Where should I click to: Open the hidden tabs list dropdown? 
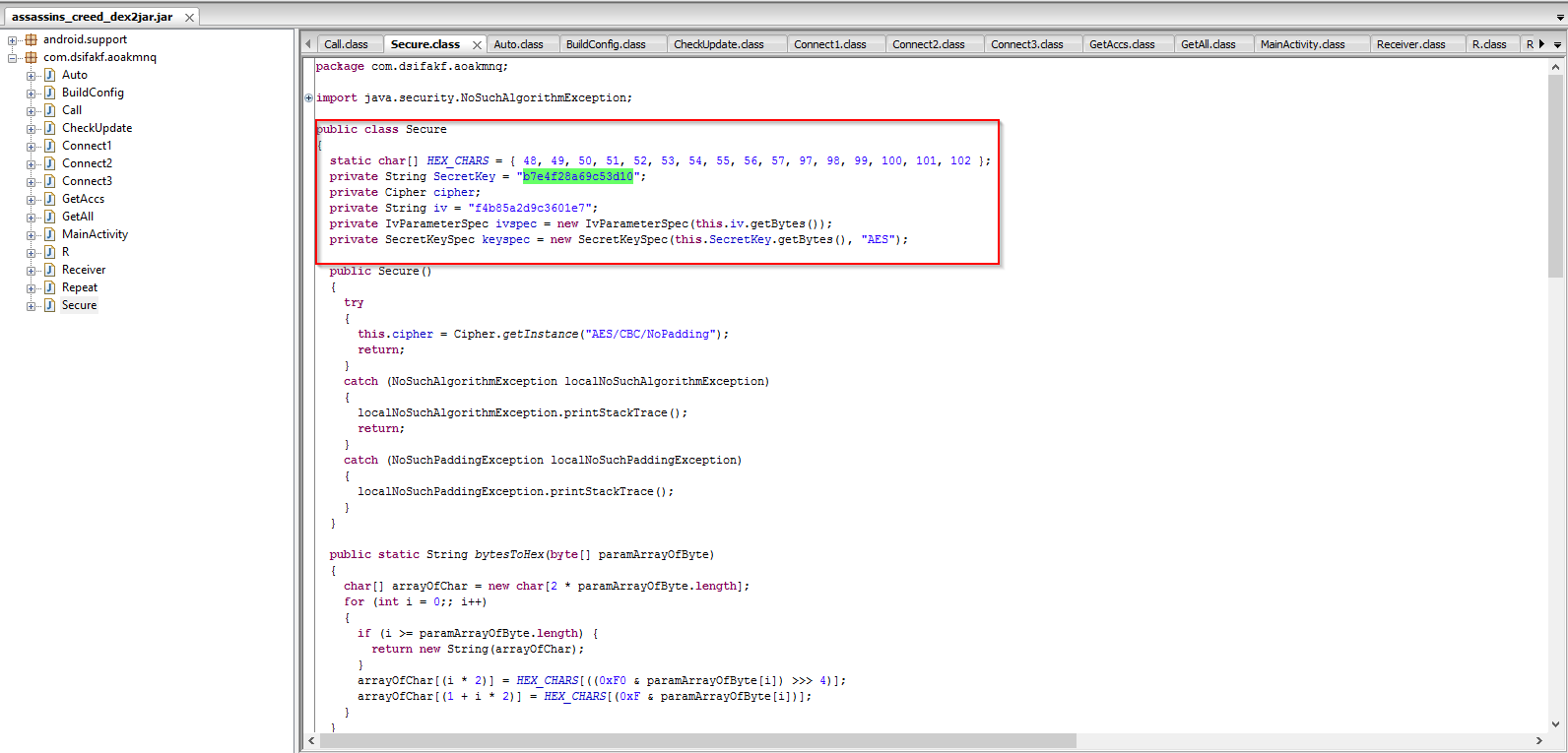tap(1557, 44)
